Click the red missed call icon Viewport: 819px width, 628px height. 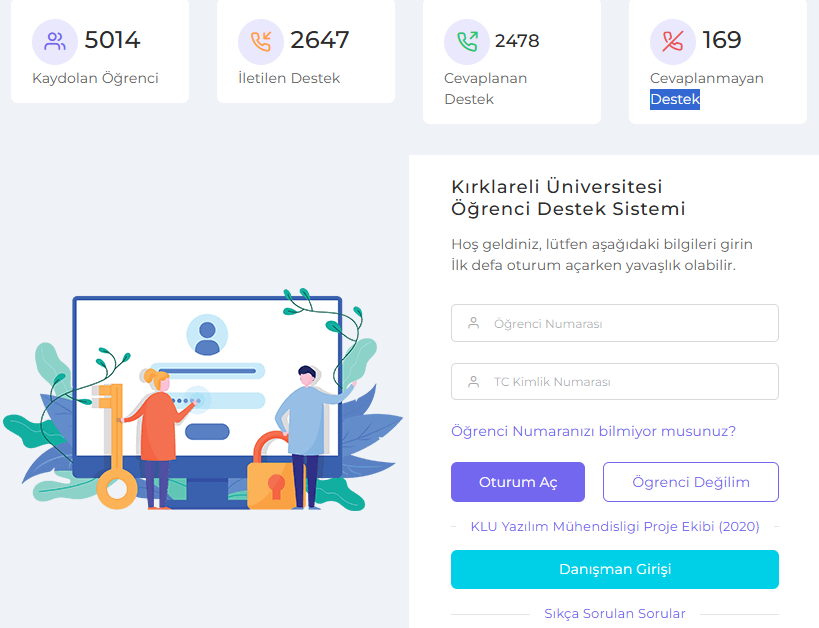[x=673, y=41]
